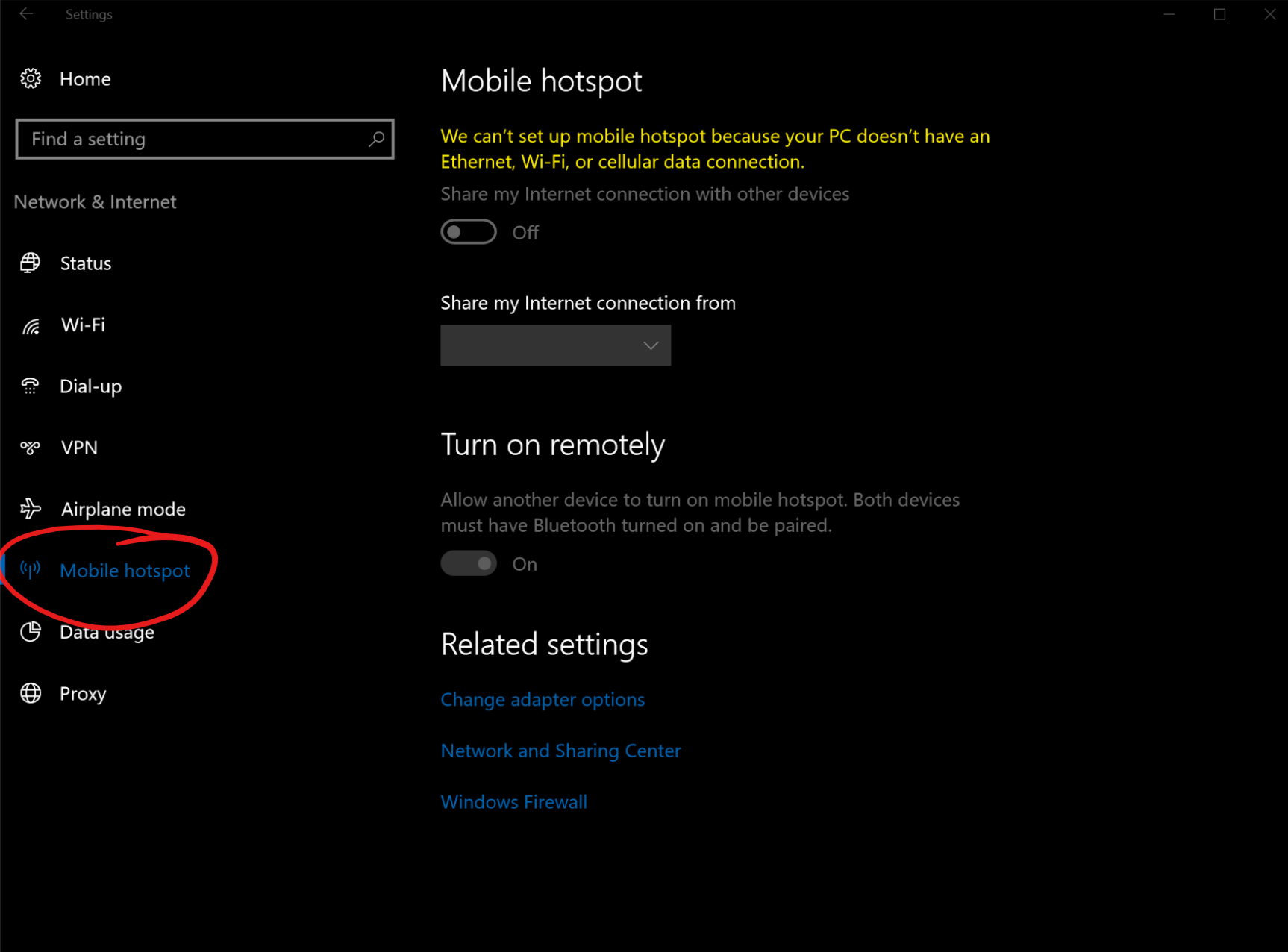
Task: Click the Airplane mode plane icon
Action: click(31, 509)
